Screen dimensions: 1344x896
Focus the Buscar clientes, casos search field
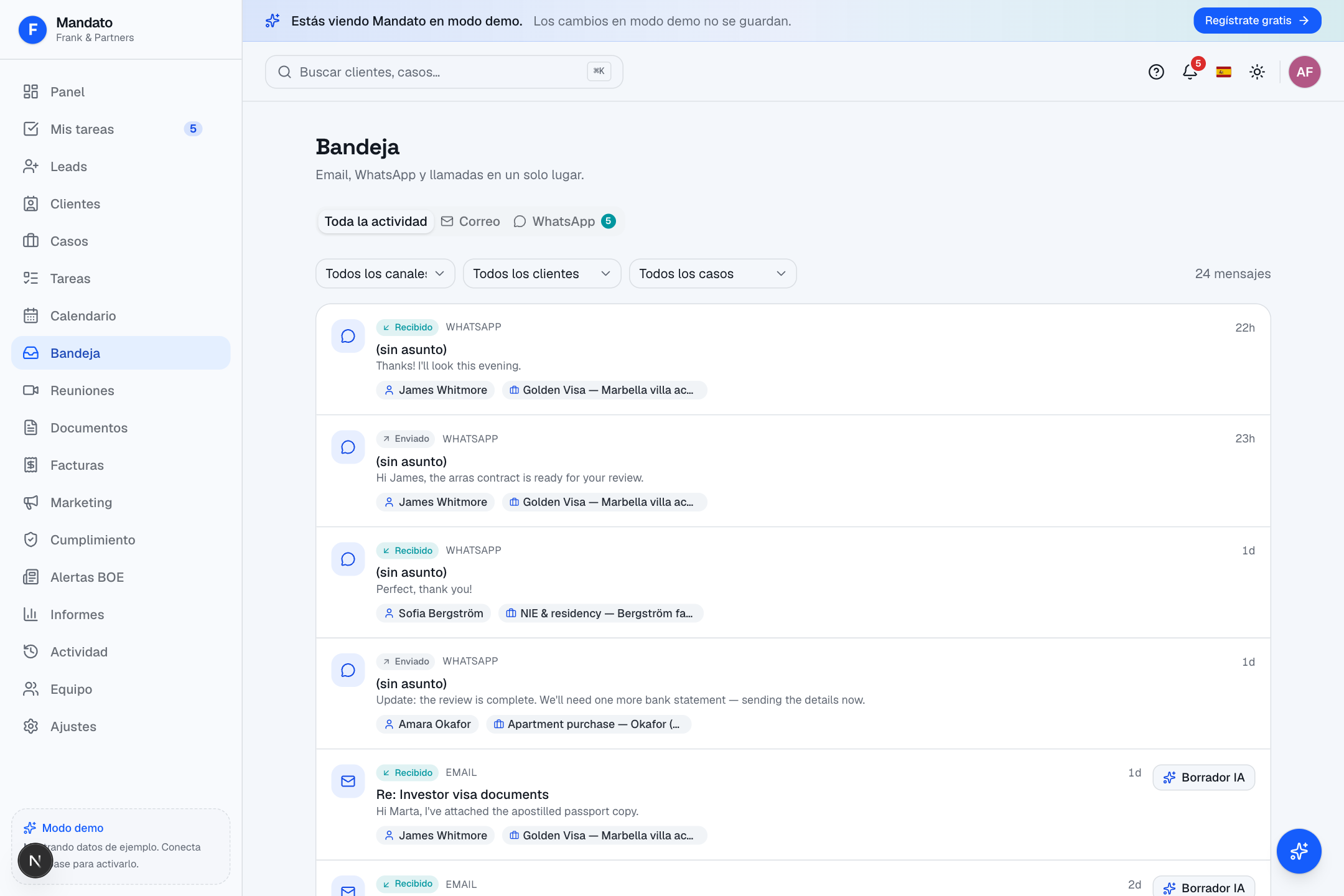pos(444,72)
